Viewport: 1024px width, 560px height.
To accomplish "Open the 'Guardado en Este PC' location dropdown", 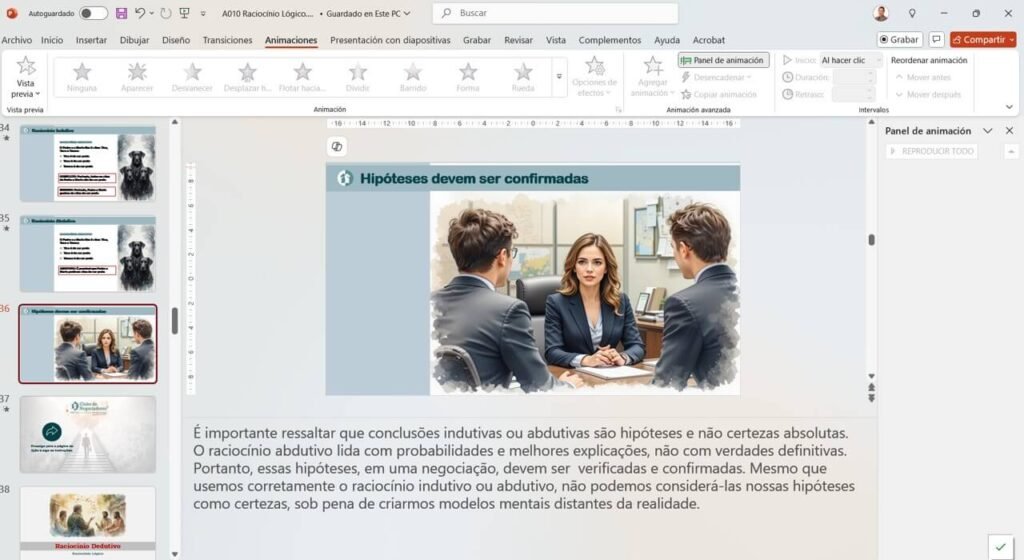I will 368,13.
